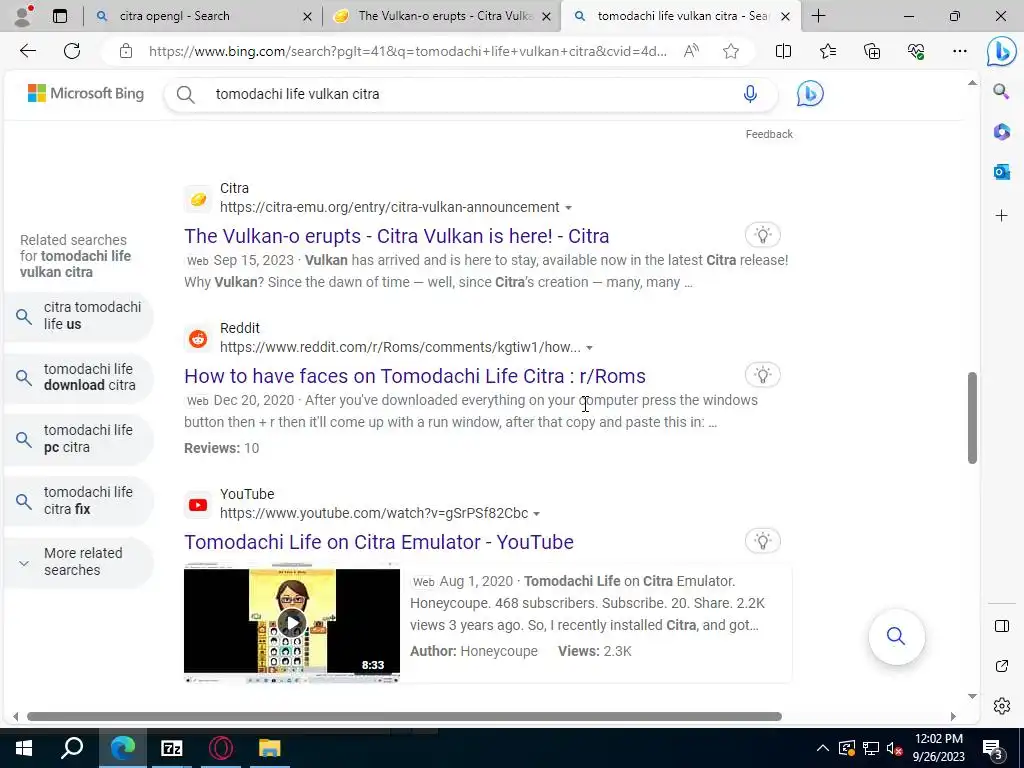Open the Edge profile icon

[24, 16]
